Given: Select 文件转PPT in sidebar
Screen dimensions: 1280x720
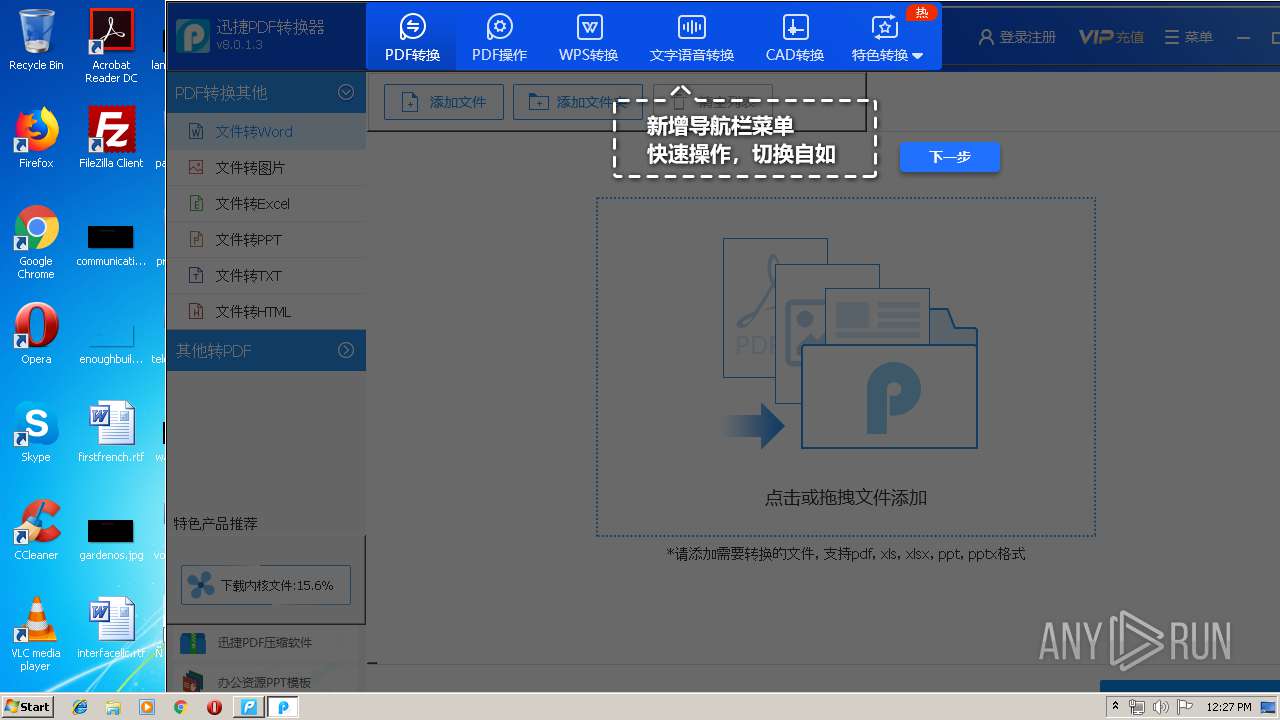Looking at the screenshot, I should 266,239.
